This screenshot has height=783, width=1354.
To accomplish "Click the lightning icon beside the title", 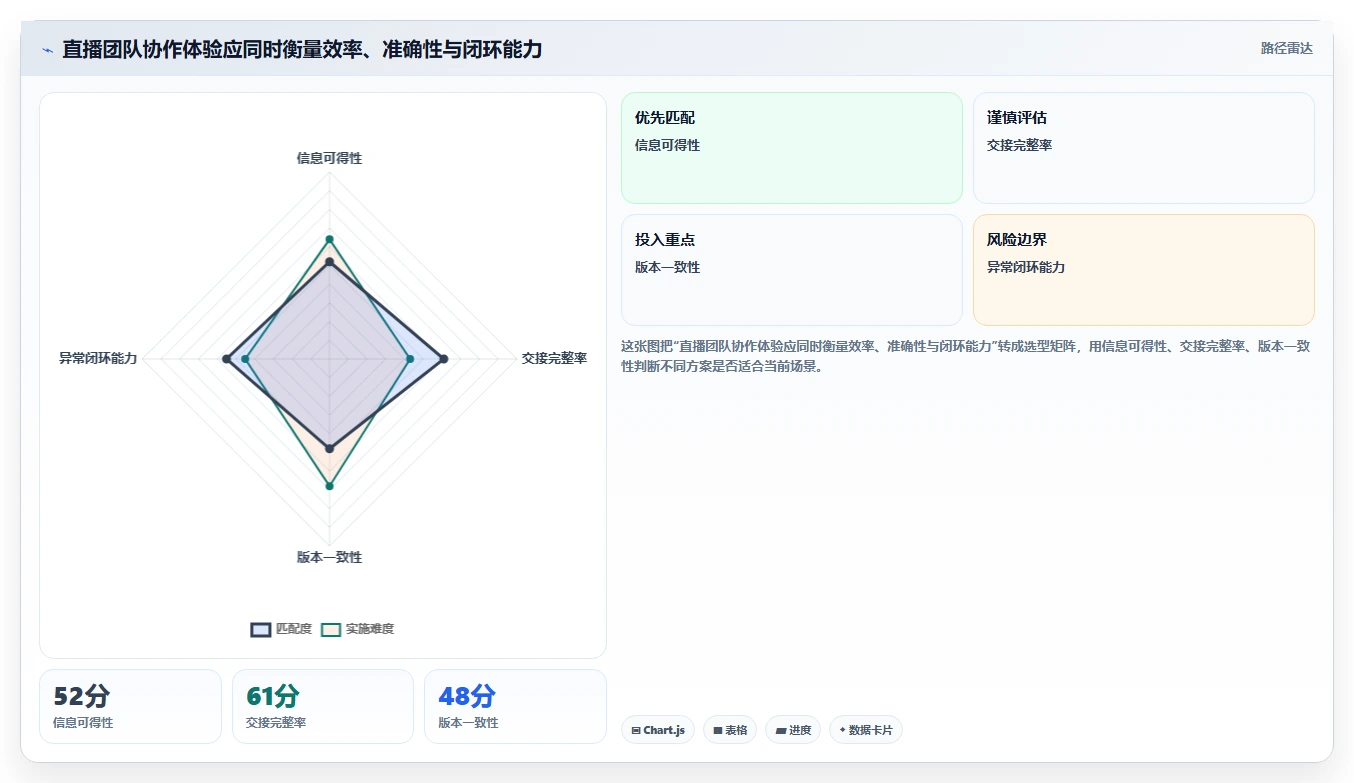I will (47, 50).
